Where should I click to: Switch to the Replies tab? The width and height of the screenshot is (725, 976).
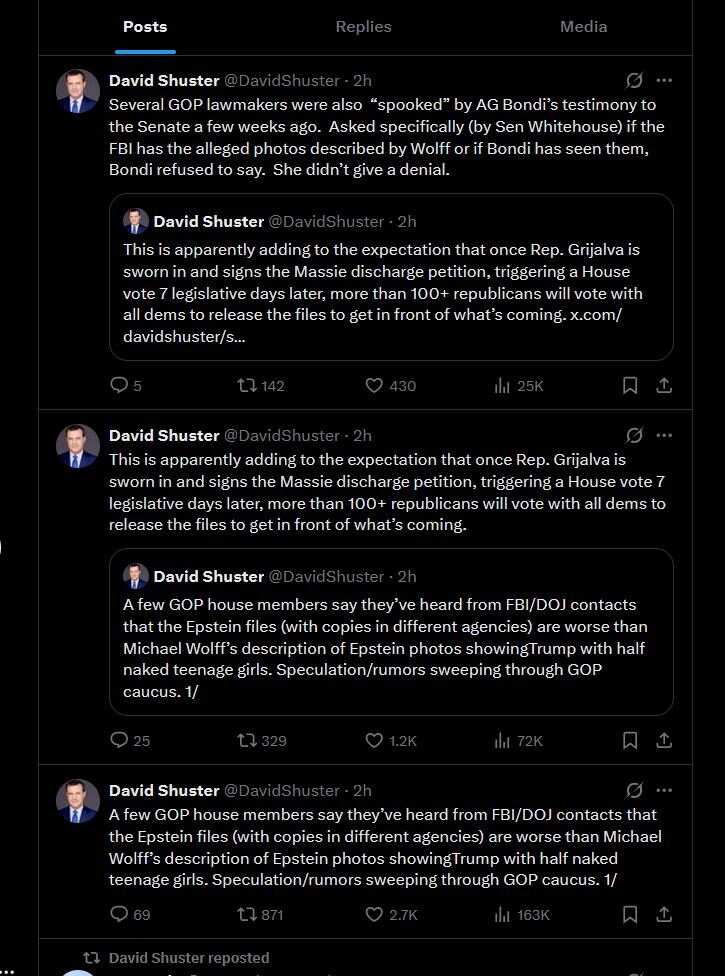click(x=363, y=27)
